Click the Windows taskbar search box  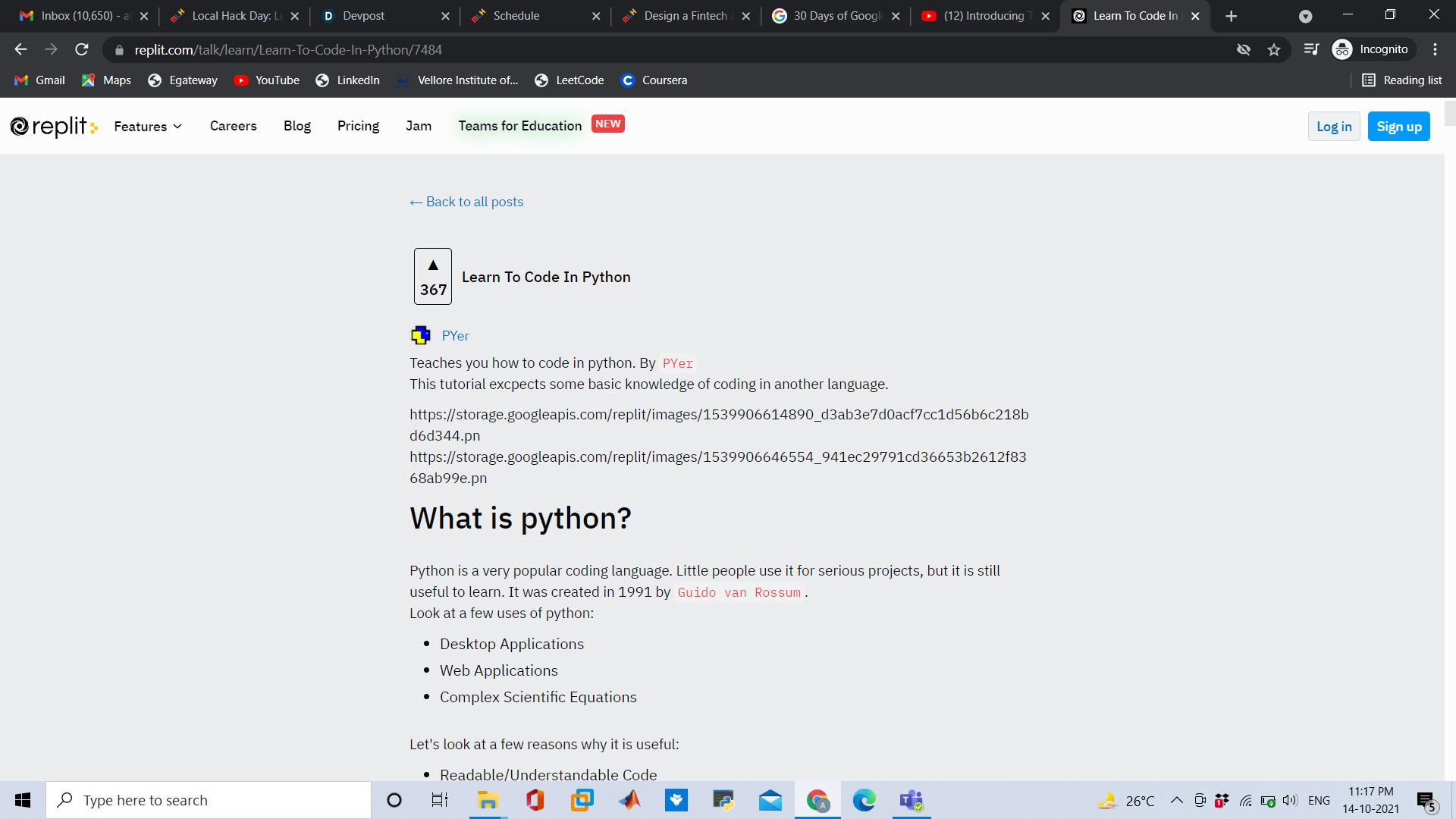pos(209,800)
